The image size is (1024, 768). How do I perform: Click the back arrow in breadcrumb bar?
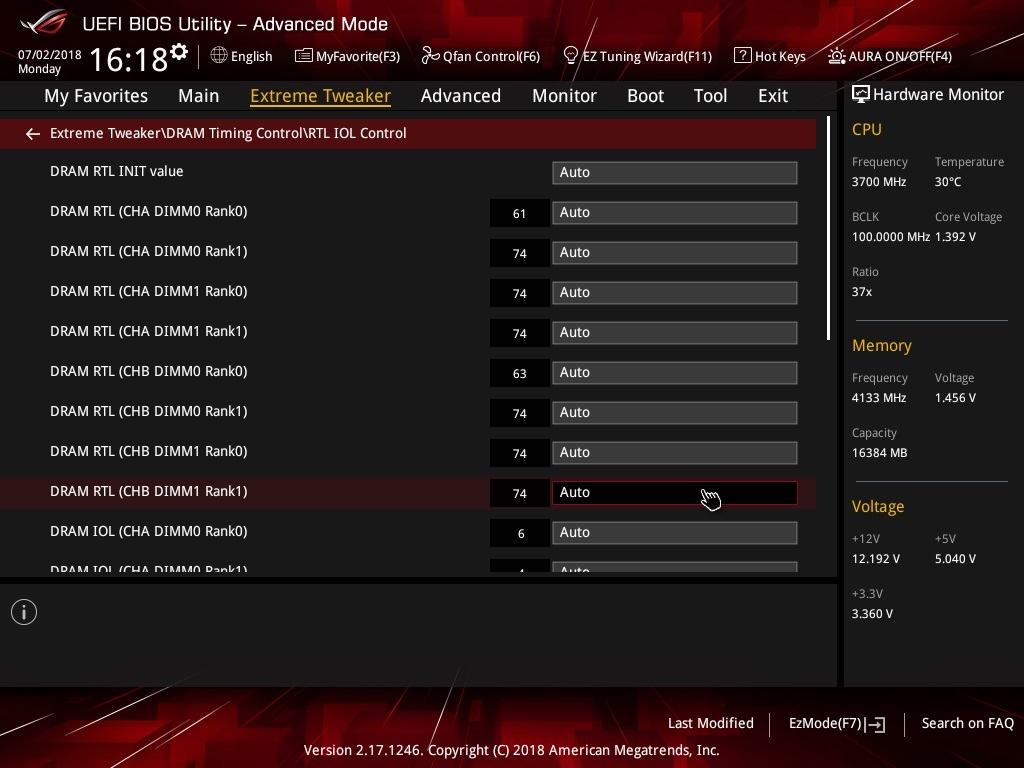point(33,134)
